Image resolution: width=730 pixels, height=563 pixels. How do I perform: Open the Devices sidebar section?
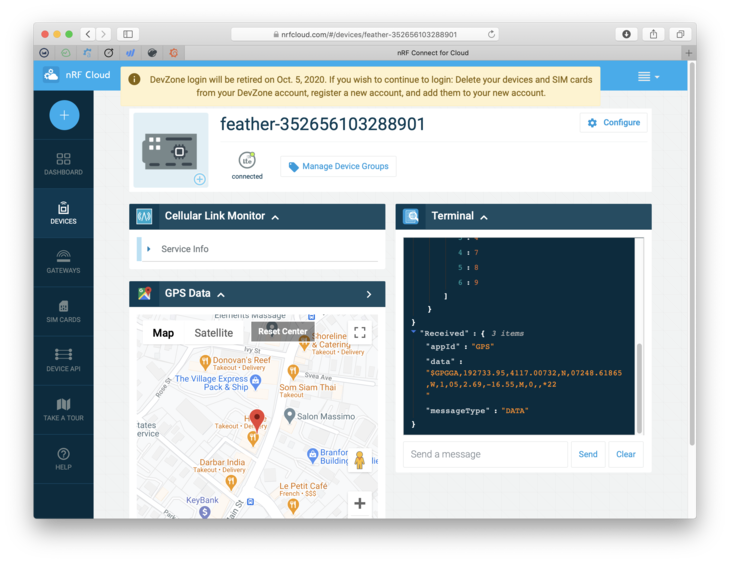point(63,213)
